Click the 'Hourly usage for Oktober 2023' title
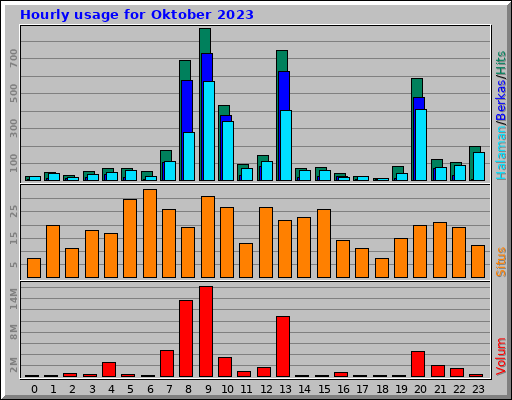 coord(137,15)
